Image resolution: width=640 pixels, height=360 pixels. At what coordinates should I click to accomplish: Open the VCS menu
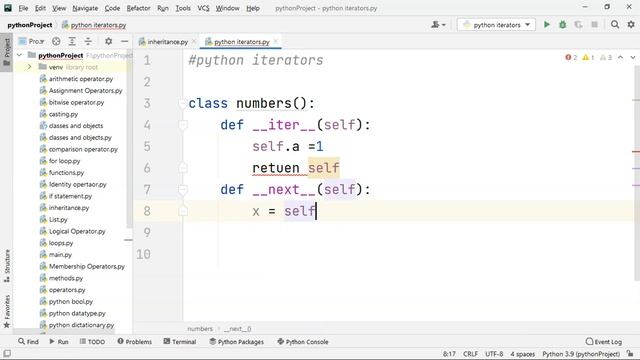coord(203,8)
